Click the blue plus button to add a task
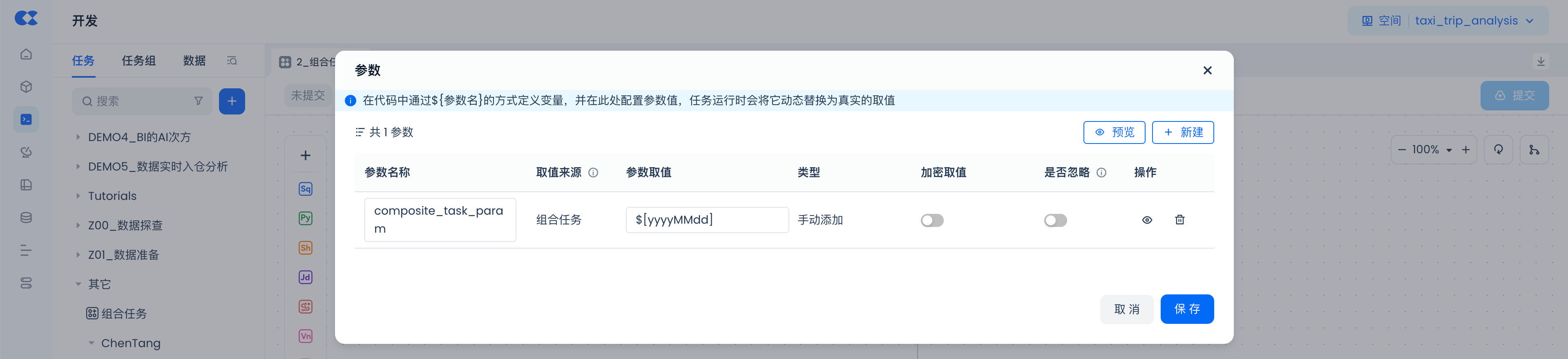Screen dimensions: 1568x359 pos(232,101)
